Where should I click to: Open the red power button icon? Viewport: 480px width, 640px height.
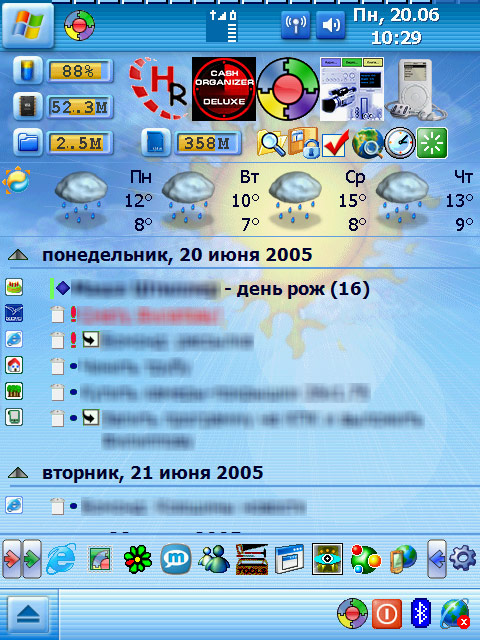click(387, 613)
